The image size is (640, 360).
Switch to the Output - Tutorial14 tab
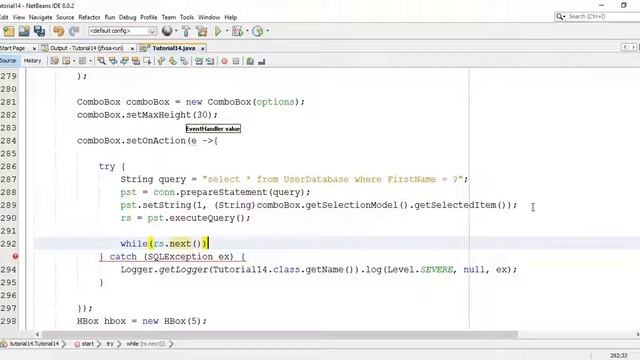tap(86, 48)
